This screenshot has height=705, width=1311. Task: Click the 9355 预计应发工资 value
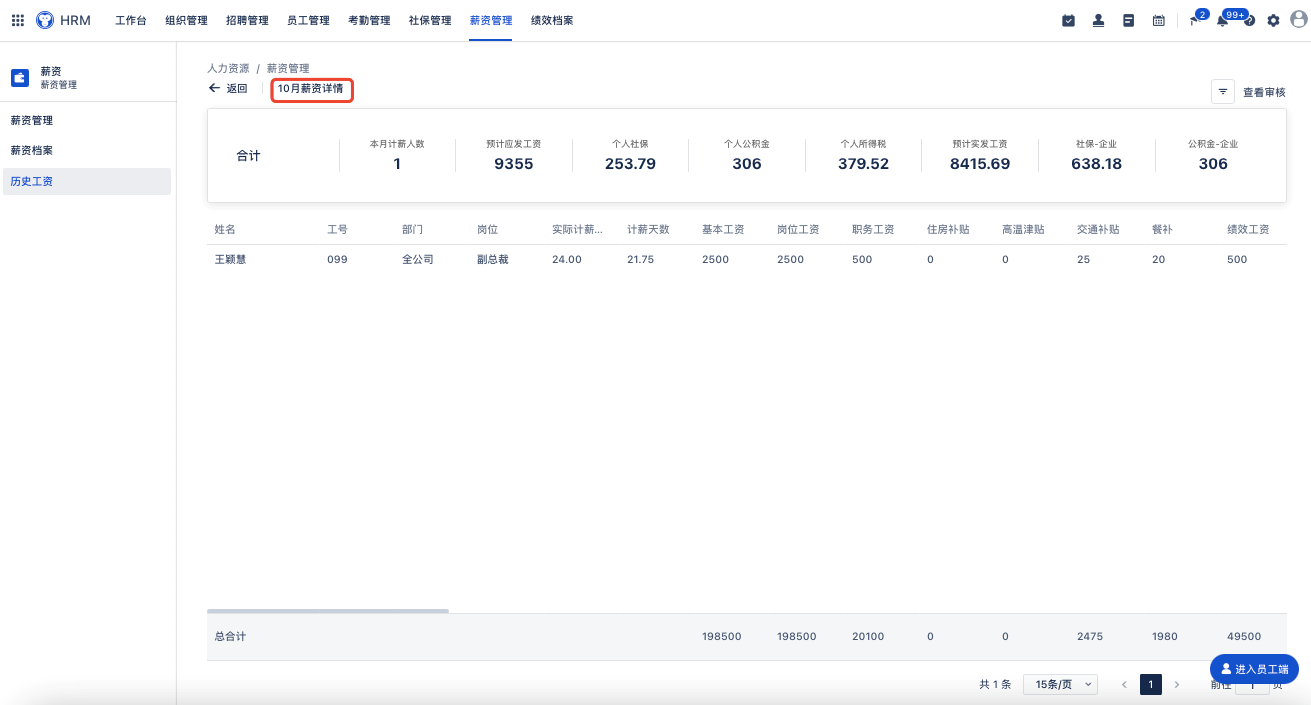[x=514, y=164]
